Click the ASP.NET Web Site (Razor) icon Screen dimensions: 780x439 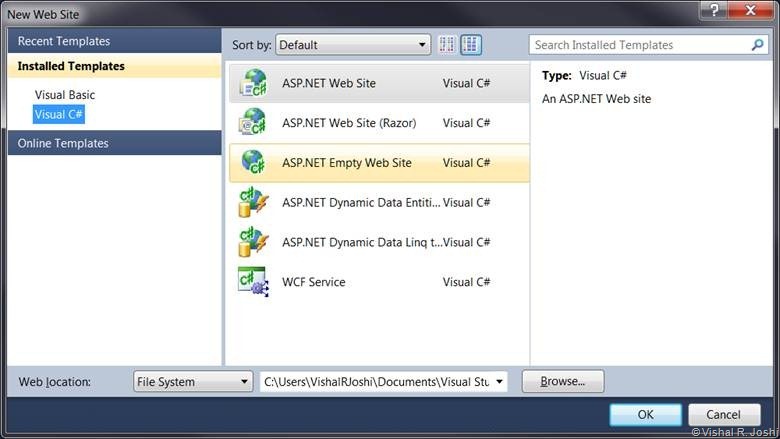252,123
